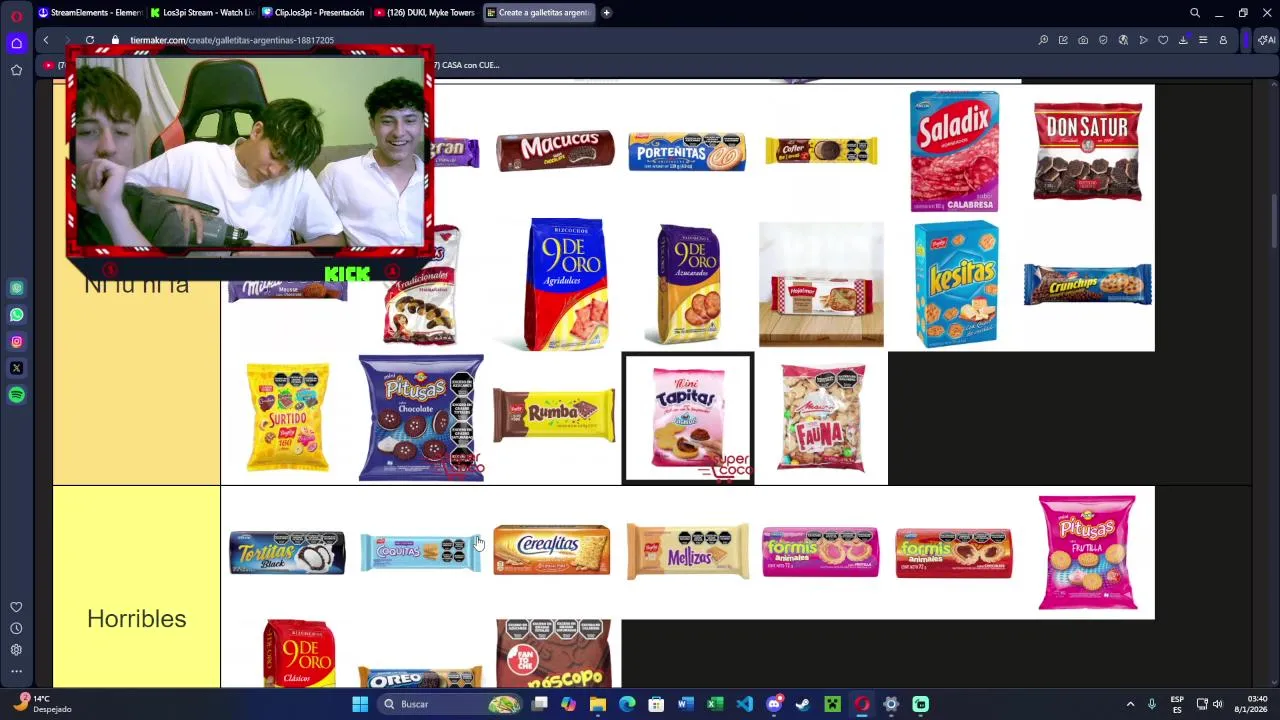1280x720 pixels.
Task: Click the search tabs magnifier icon
Action: pos(1195,13)
